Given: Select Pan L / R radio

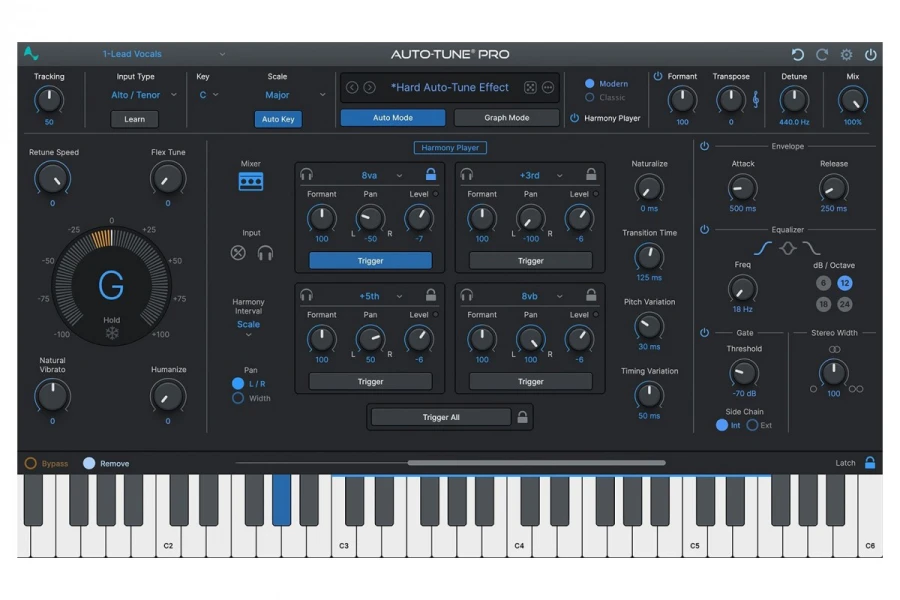Looking at the screenshot, I should coord(238,384).
